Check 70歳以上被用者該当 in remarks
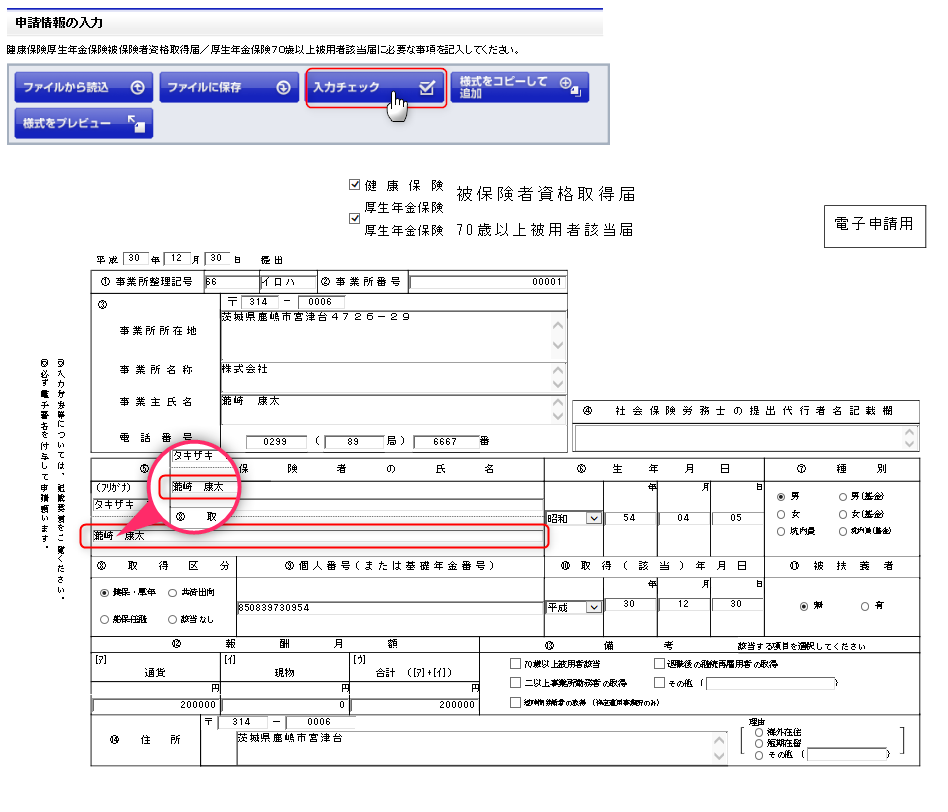 [x=515, y=663]
